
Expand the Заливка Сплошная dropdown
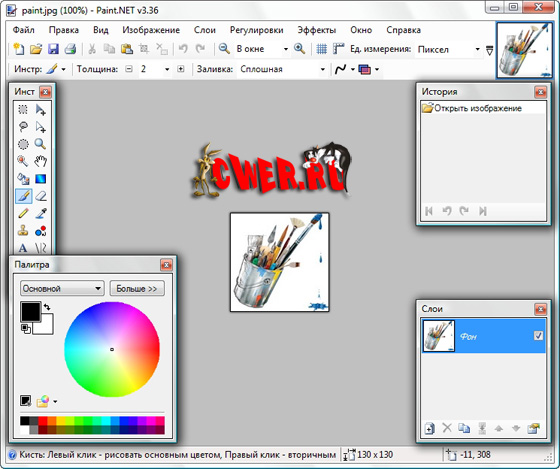322,69
